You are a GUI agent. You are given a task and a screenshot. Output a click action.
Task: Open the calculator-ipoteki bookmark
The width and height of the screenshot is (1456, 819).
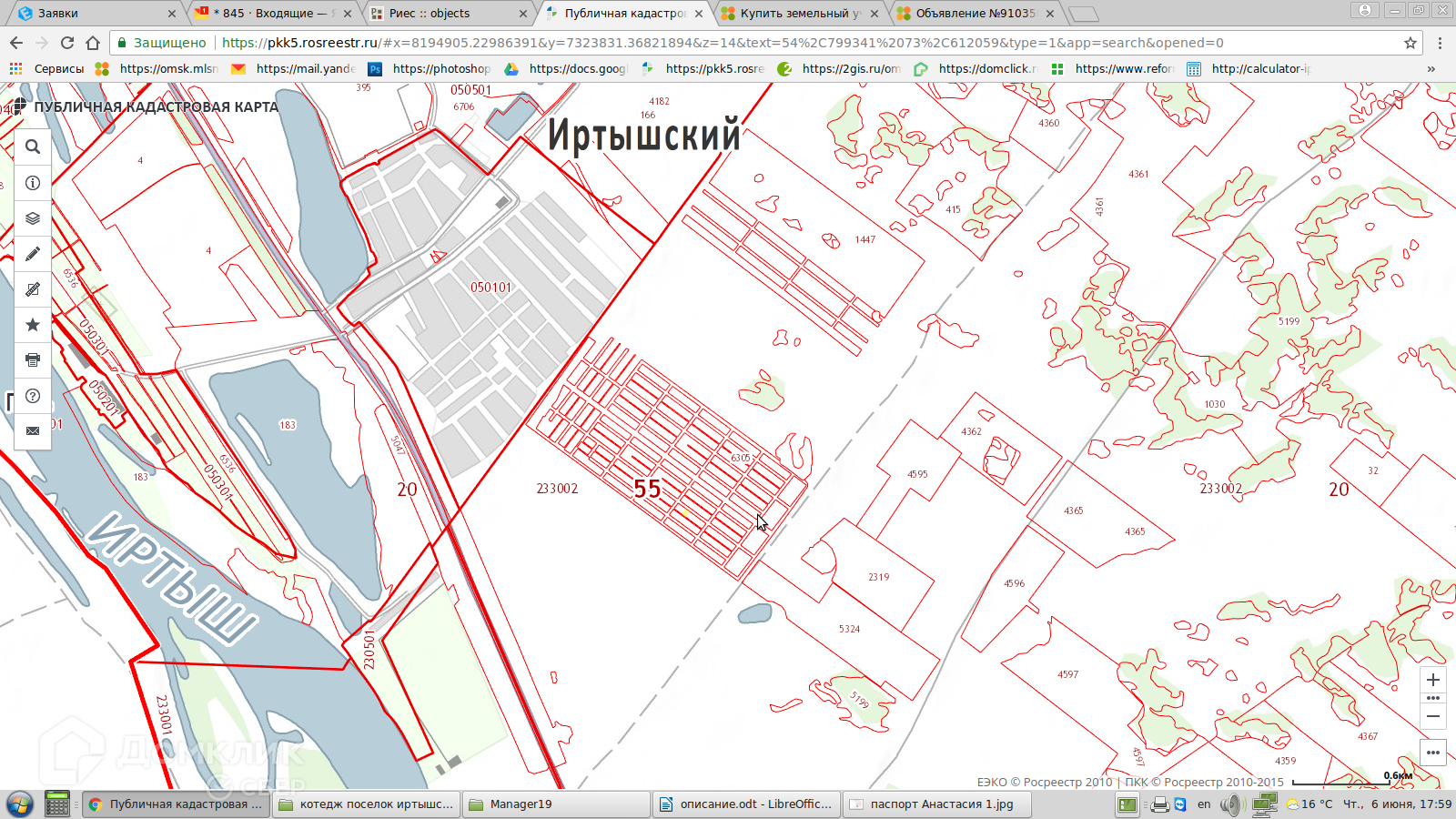pos(1248,68)
